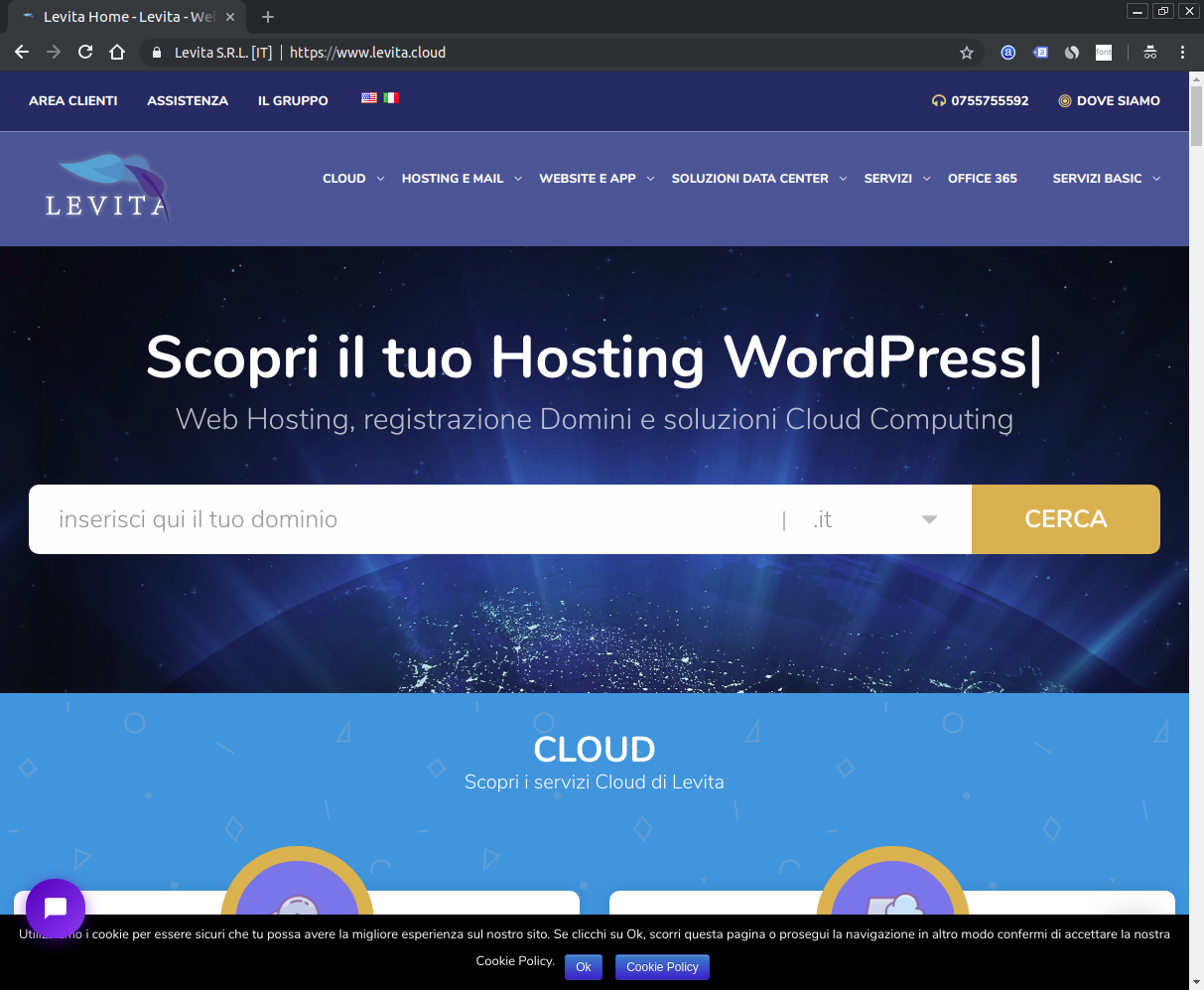Viewport: 1204px width, 990px height.
Task: Expand the WEBSITE E APP menu
Action: 588,179
